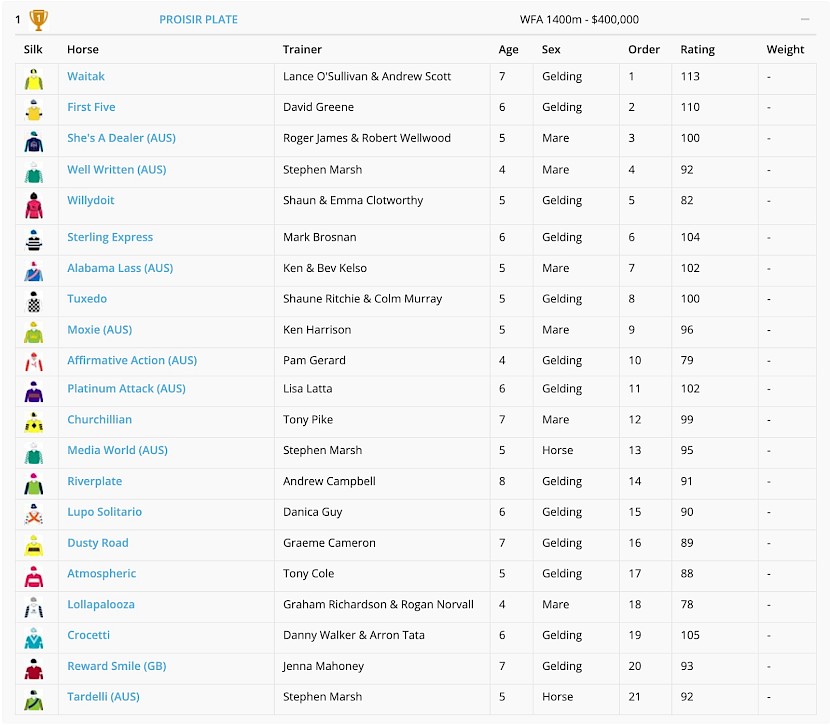Click Waitak's yellow jockey silk icon
Screen dimensions: 830x725
34,79
